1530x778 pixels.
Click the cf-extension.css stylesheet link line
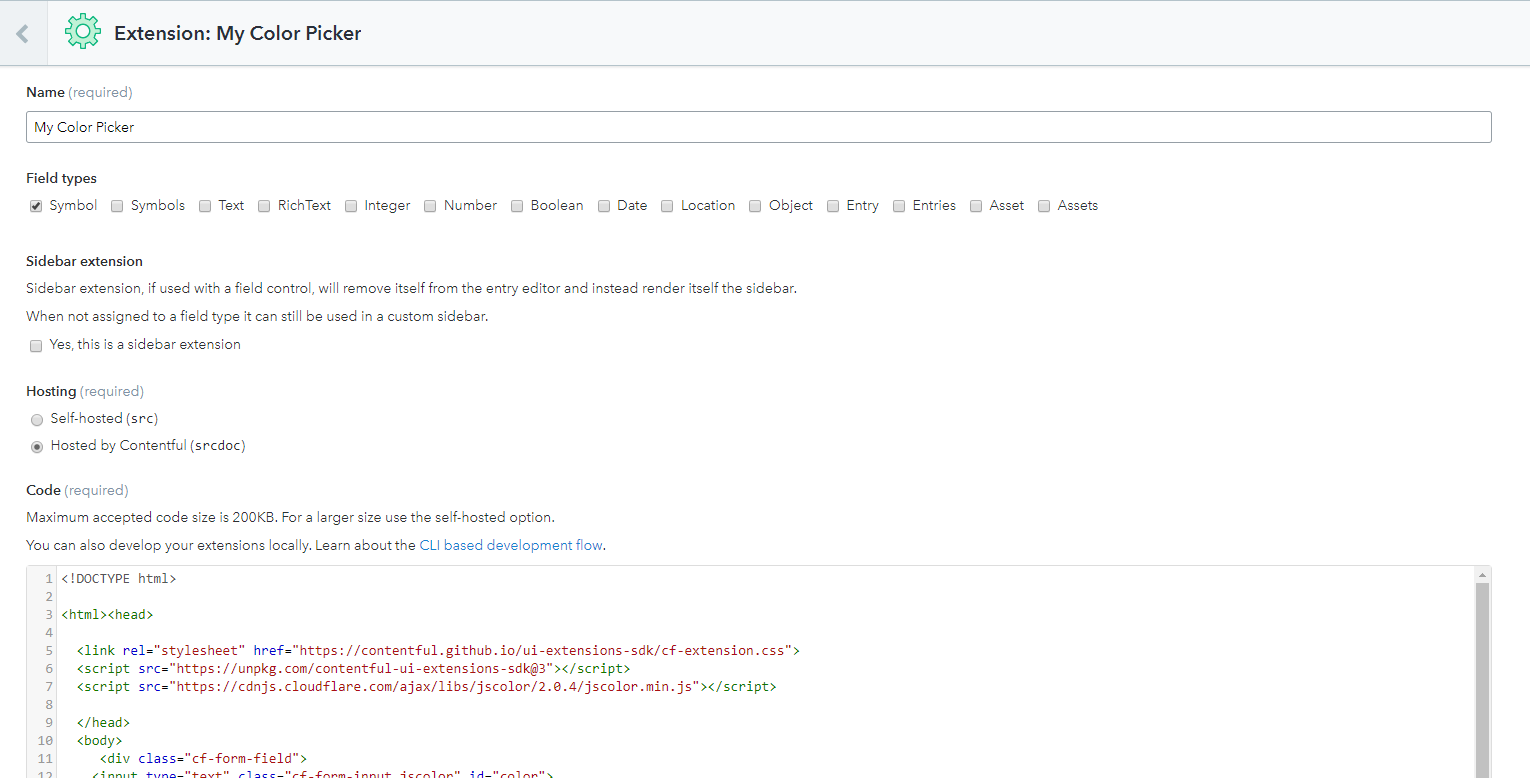coord(438,650)
